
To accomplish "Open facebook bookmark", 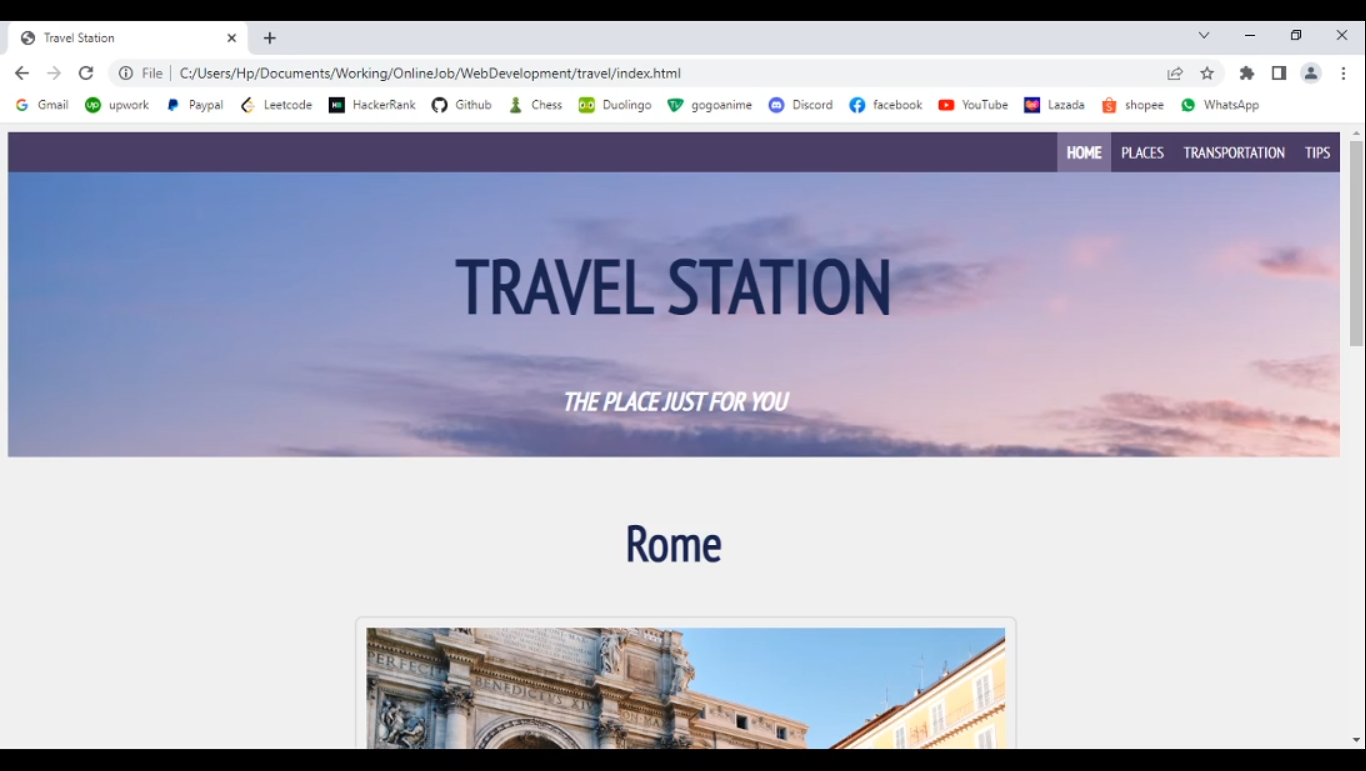I will [886, 105].
